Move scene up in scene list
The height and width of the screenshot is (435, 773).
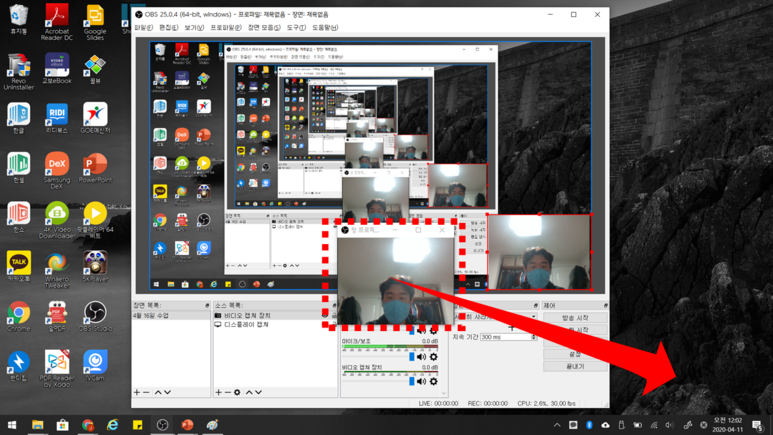coord(158,392)
